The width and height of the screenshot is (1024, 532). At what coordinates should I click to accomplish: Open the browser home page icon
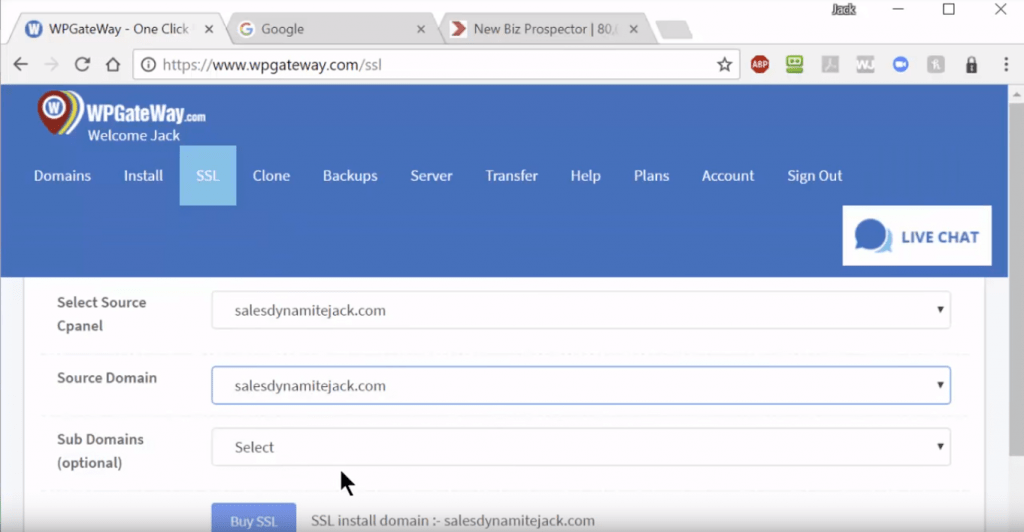coord(113,65)
